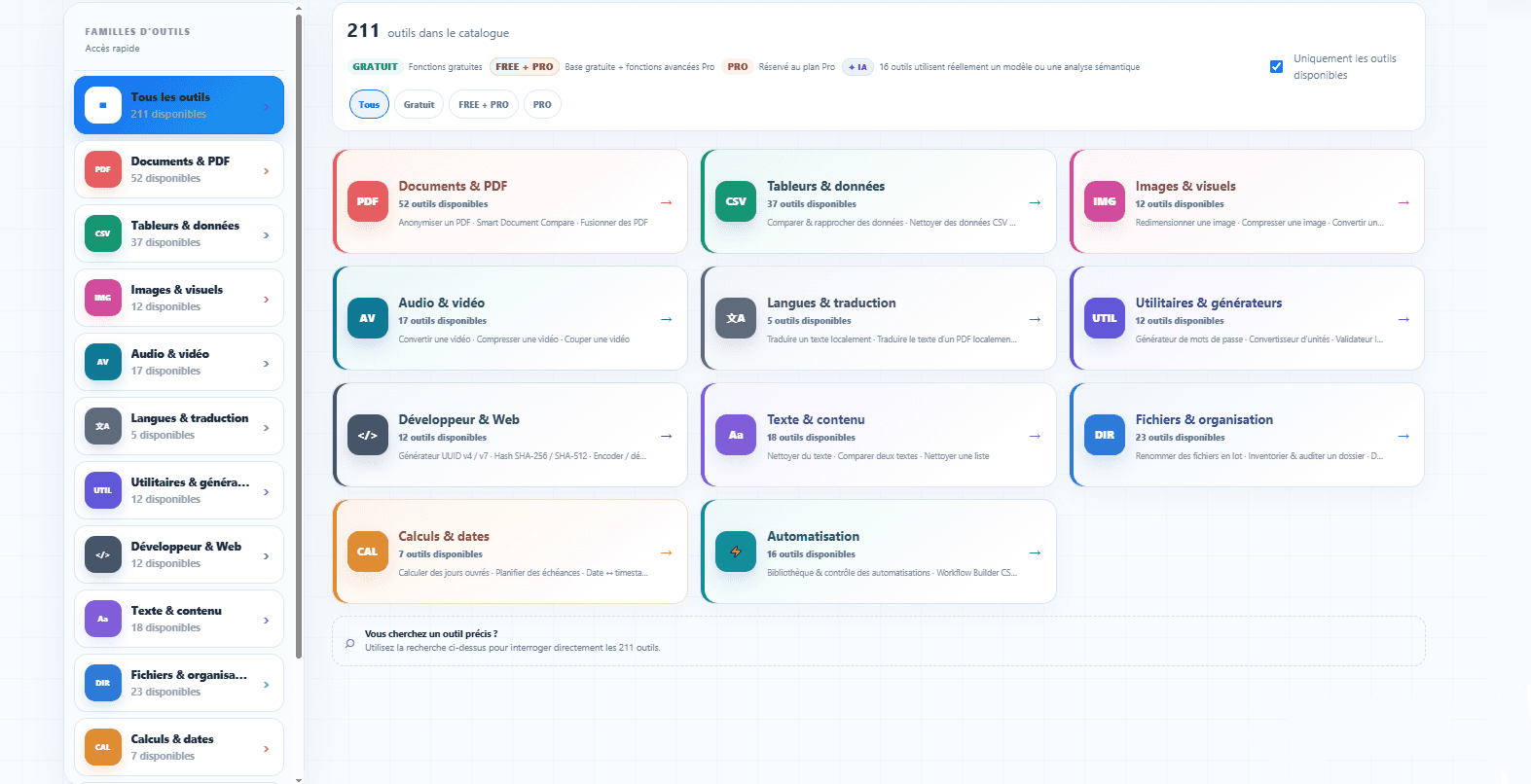Viewport: 1531px width, 784px height.
Task: Click the '23 outils disponibles' text
Action: click(x=1180, y=438)
